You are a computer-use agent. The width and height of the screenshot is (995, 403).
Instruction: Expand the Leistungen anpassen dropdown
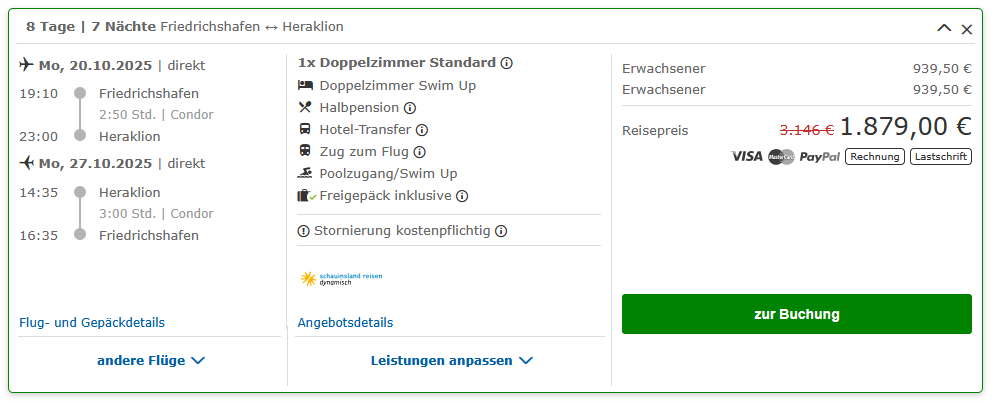(451, 360)
